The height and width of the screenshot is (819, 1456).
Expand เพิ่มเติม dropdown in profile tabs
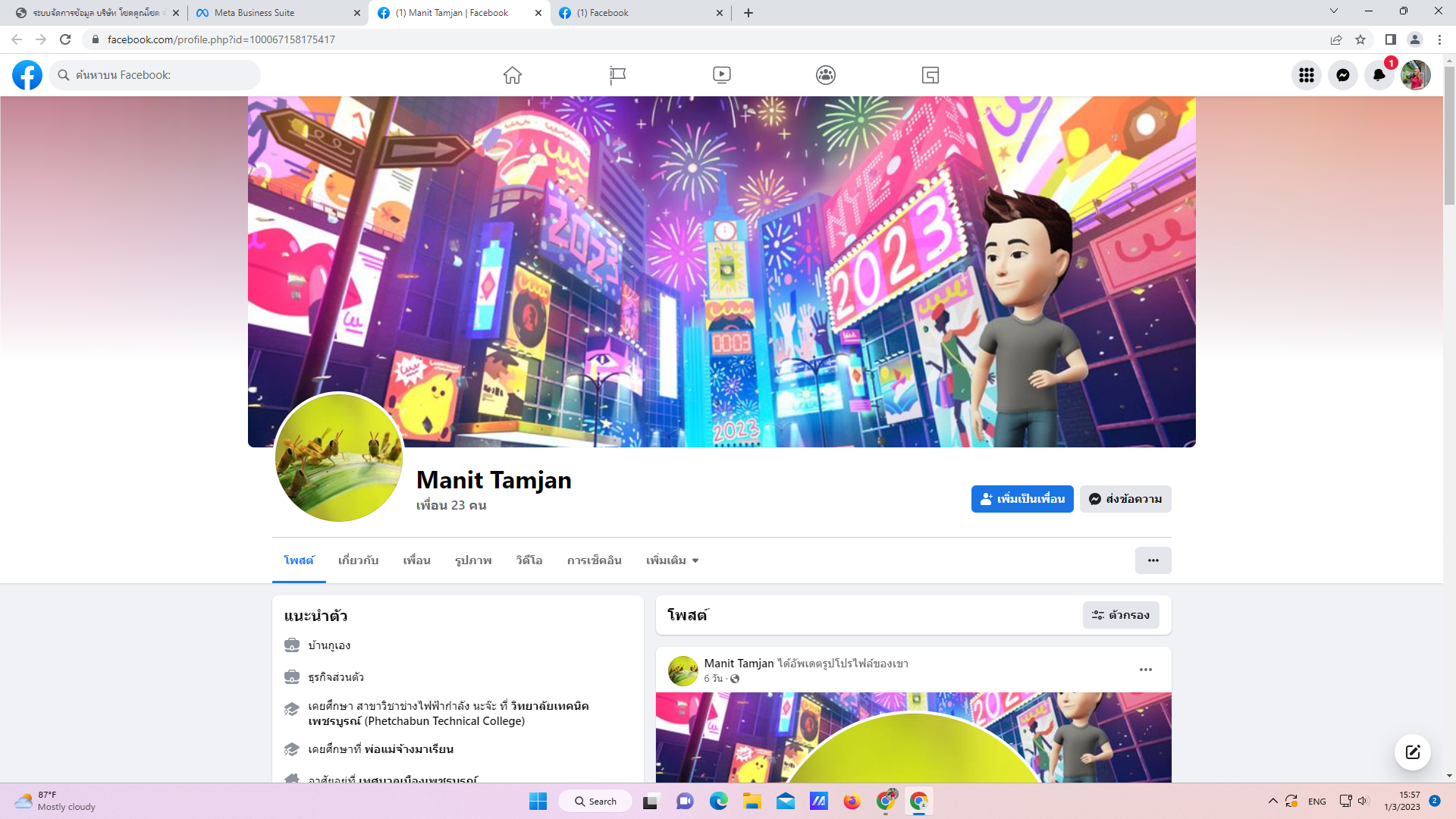click(x=672, y=560)
